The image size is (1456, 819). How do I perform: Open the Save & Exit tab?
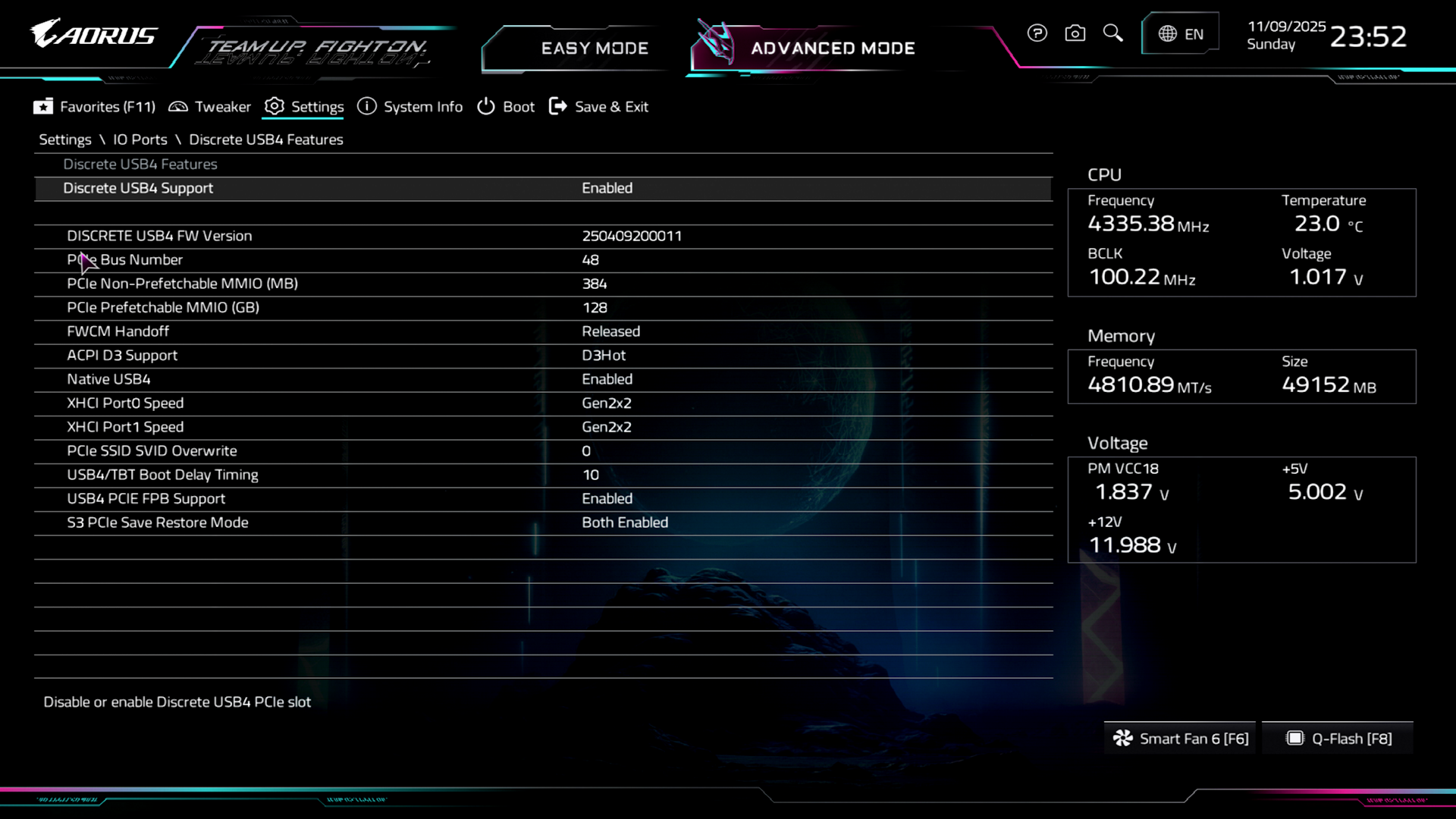click(599, 107)
